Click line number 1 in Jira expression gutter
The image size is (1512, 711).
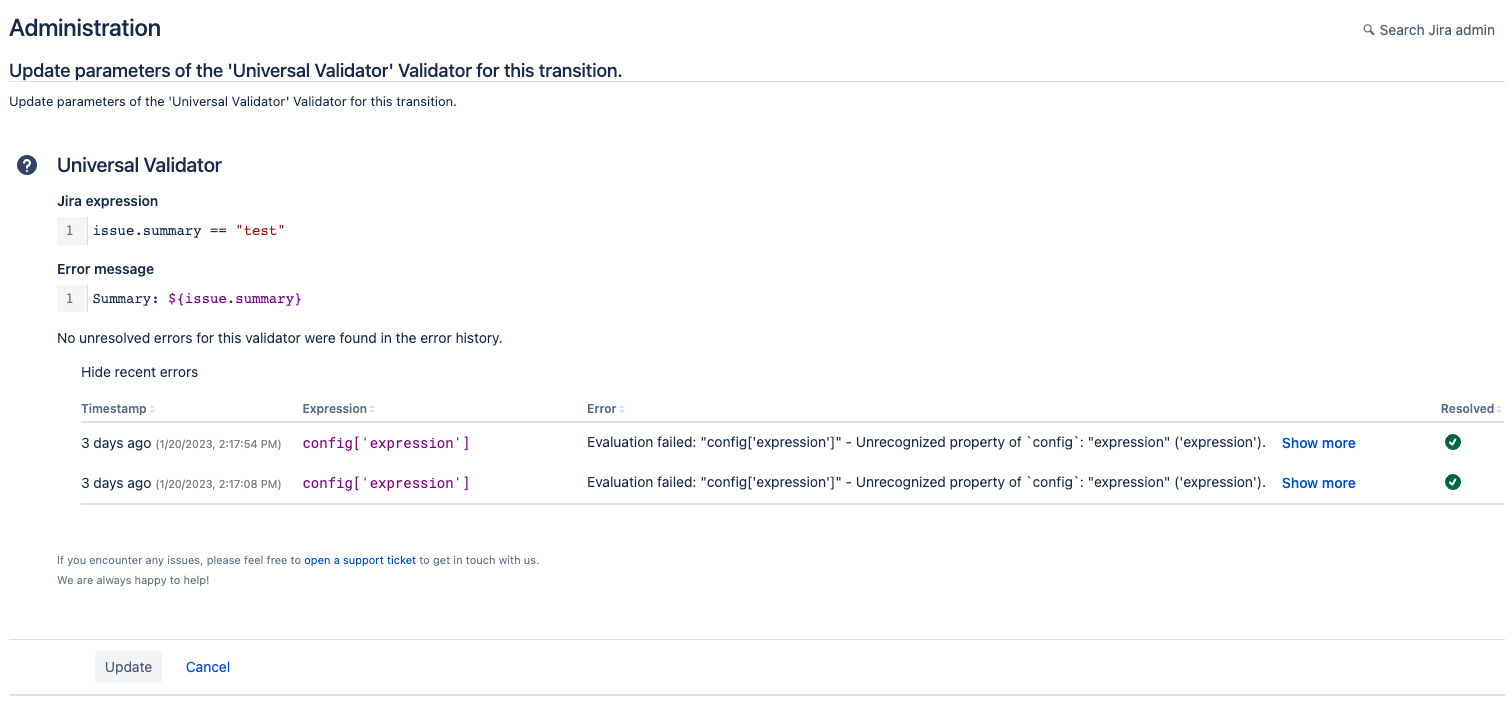click(x=70, y=231)
